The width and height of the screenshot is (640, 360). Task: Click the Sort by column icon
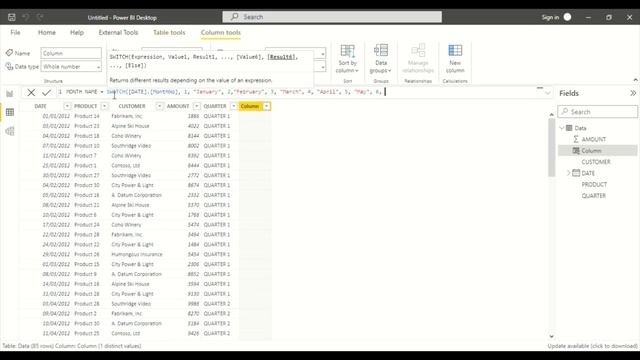[348, 51]
